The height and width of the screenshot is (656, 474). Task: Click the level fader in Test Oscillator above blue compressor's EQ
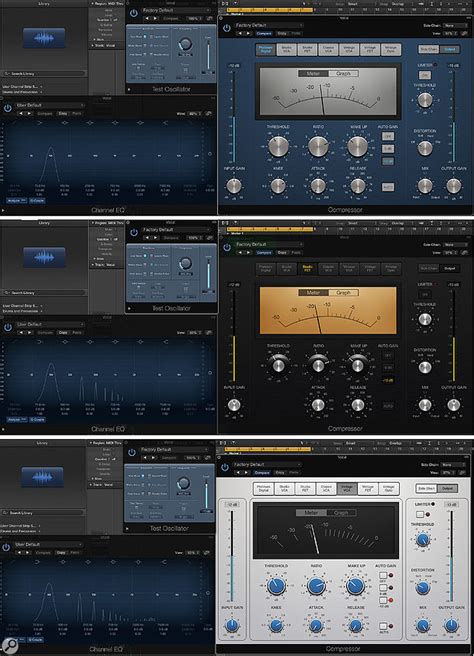pyautogui.click(x=208, y=56)
